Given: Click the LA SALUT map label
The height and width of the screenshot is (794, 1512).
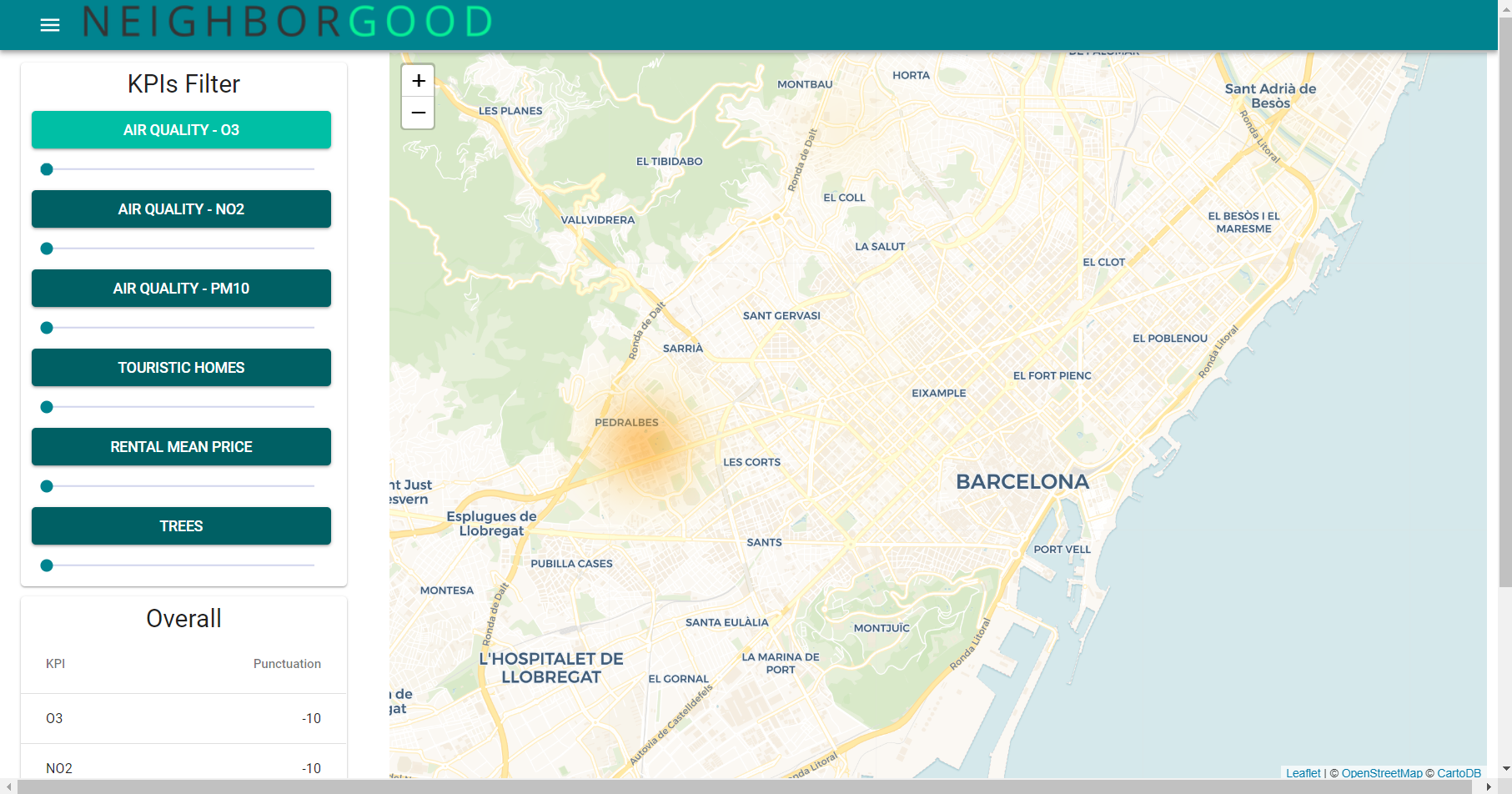Looking at the screenshot, I should [880, 247].
